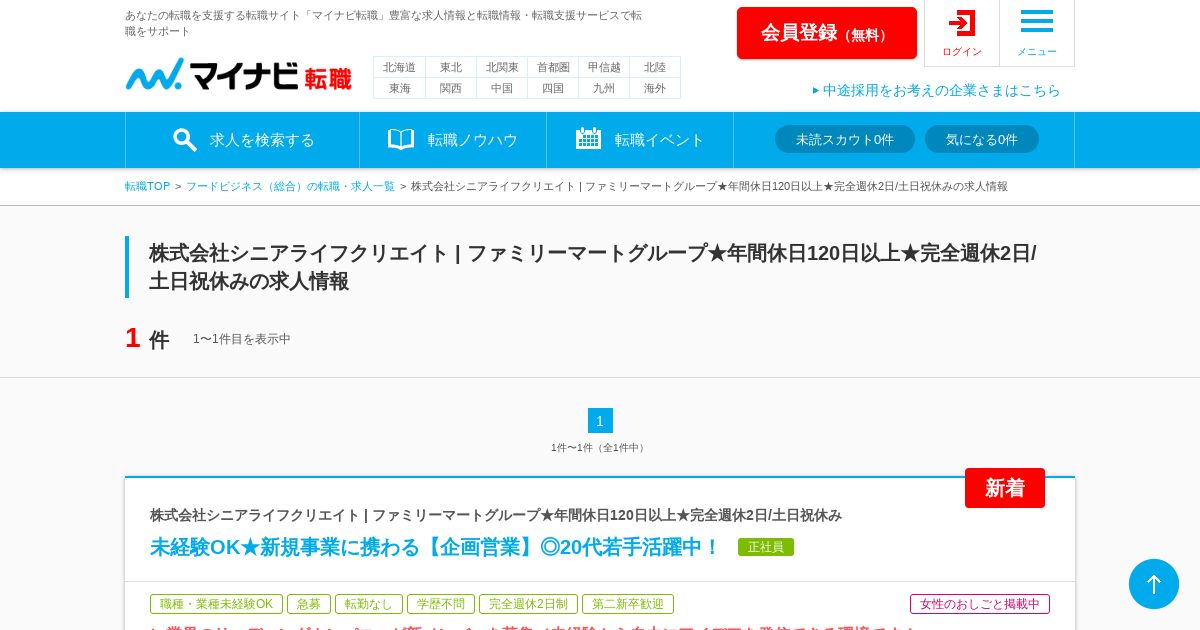The width and height of the screenshot is (1200, 630).
Task: Click the 学歴不問 tag
Action: 441,604
